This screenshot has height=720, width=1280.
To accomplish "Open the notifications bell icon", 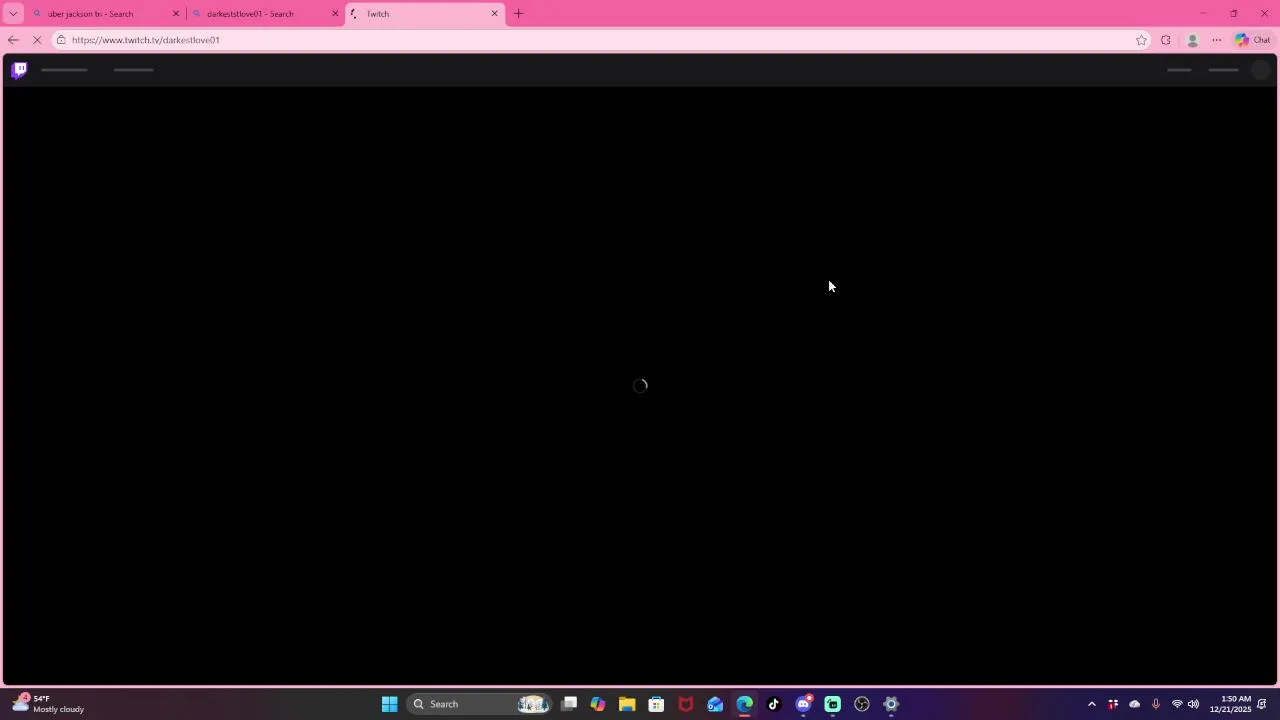I will click(1262, 704).
